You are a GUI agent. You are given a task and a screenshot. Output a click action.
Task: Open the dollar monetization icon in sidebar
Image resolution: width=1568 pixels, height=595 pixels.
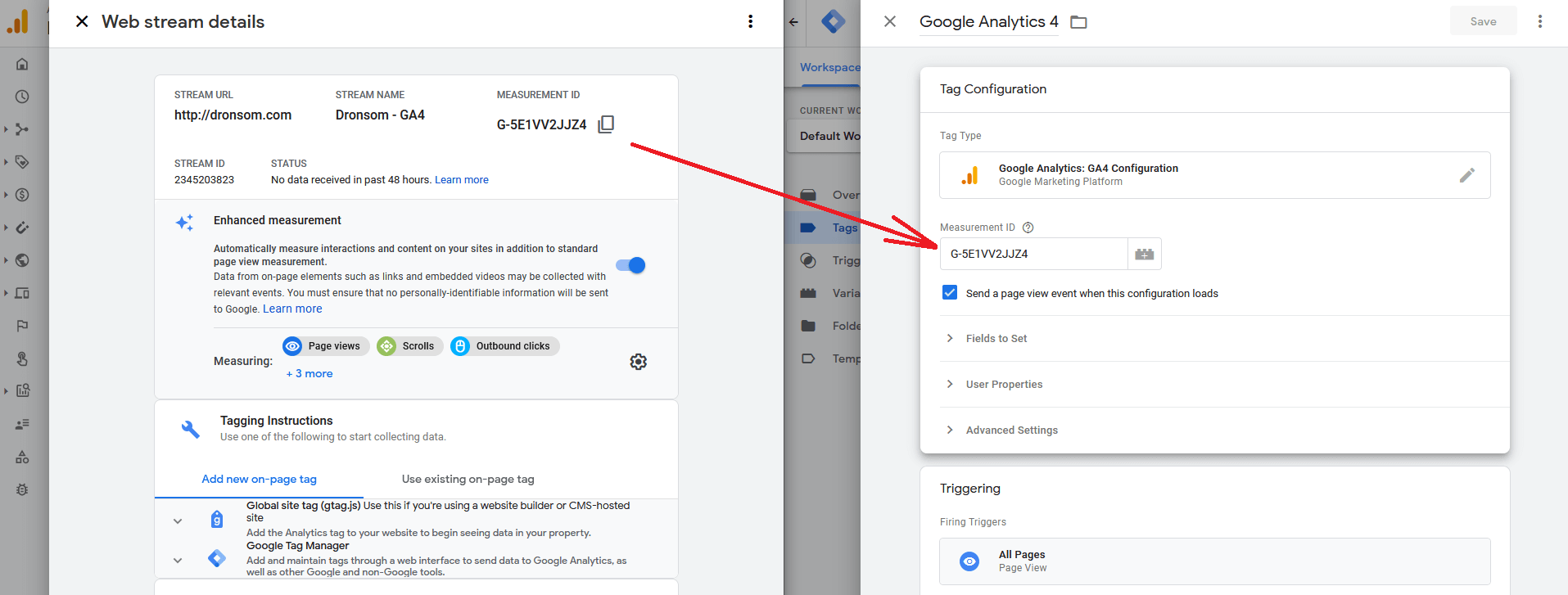pos(22,195)
